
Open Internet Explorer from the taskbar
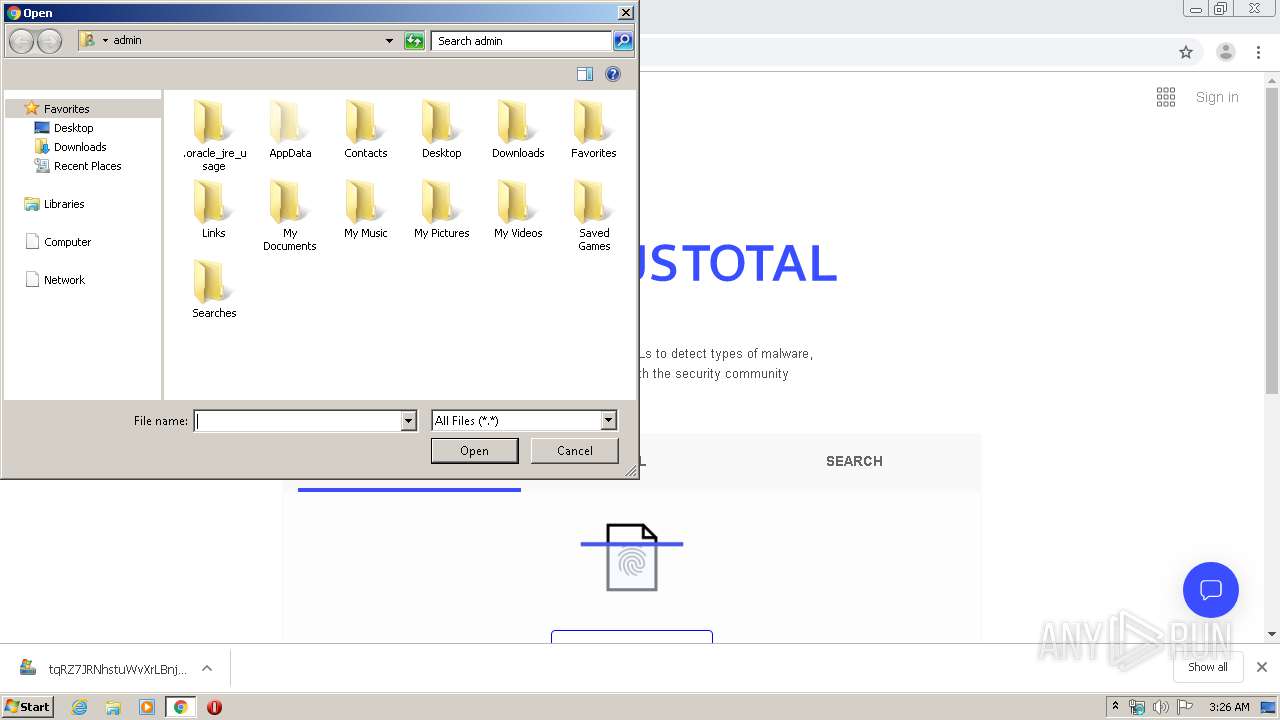tap(79, 707)
